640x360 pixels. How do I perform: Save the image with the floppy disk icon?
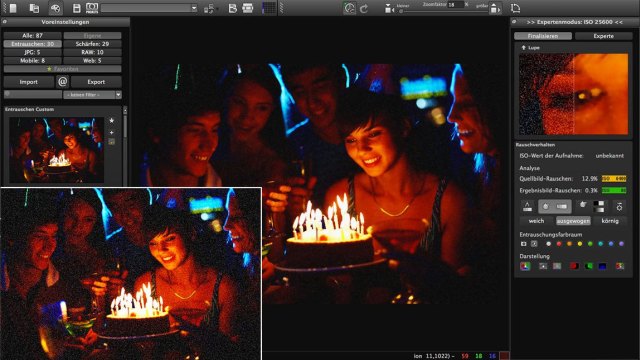76,8
